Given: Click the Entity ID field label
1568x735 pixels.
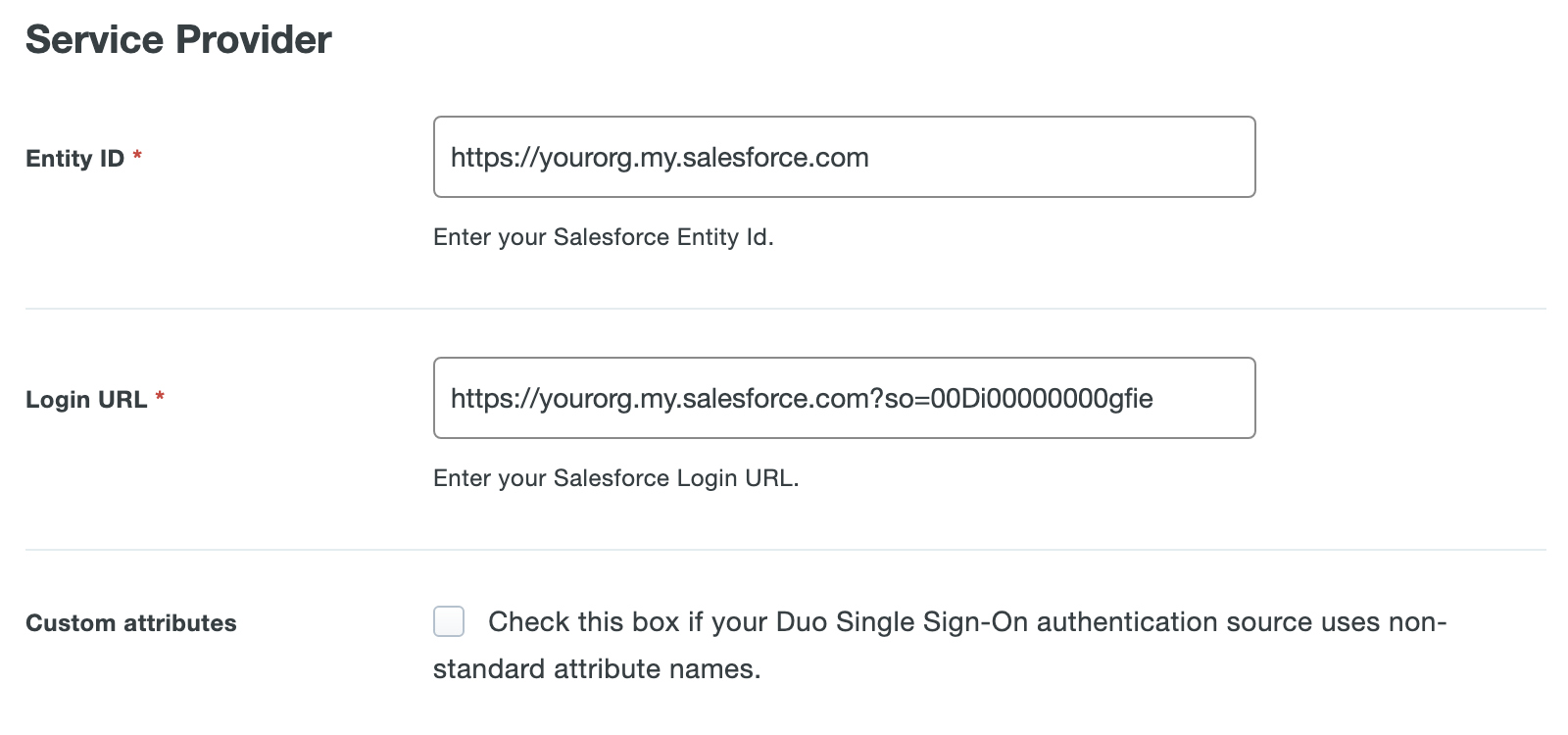Looking at the screenshot, I should pyautogui.click(x=74, y=158).
